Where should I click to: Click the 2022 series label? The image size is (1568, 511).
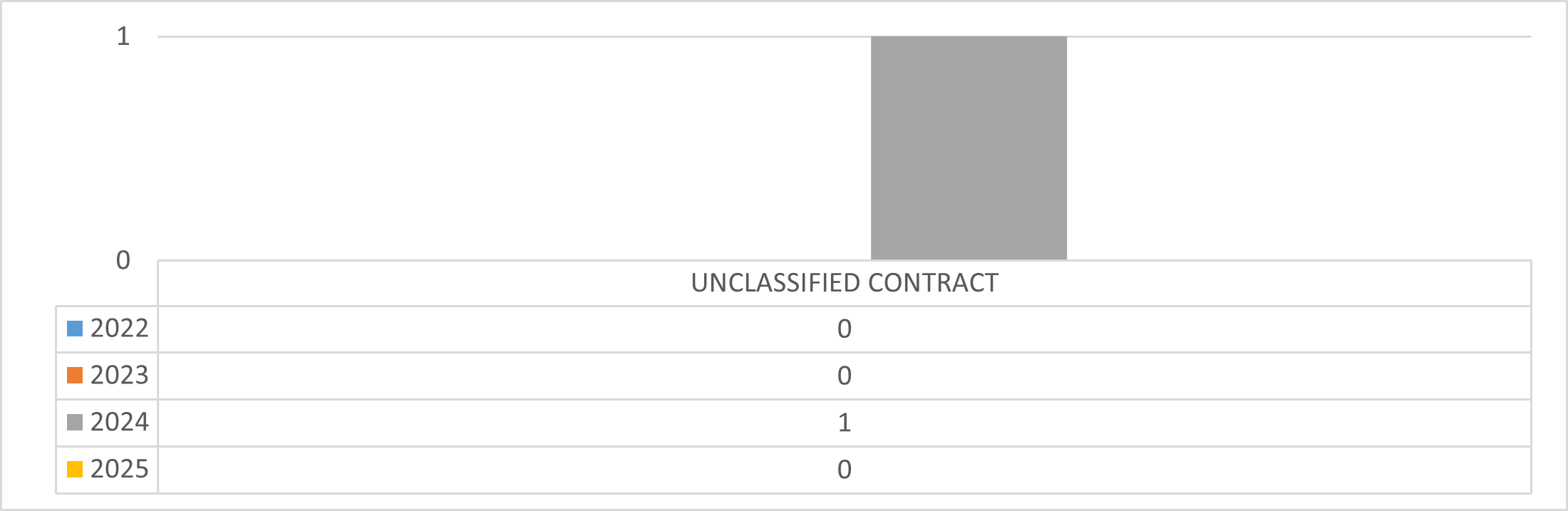pyautogui.click(x=119, y=329)
